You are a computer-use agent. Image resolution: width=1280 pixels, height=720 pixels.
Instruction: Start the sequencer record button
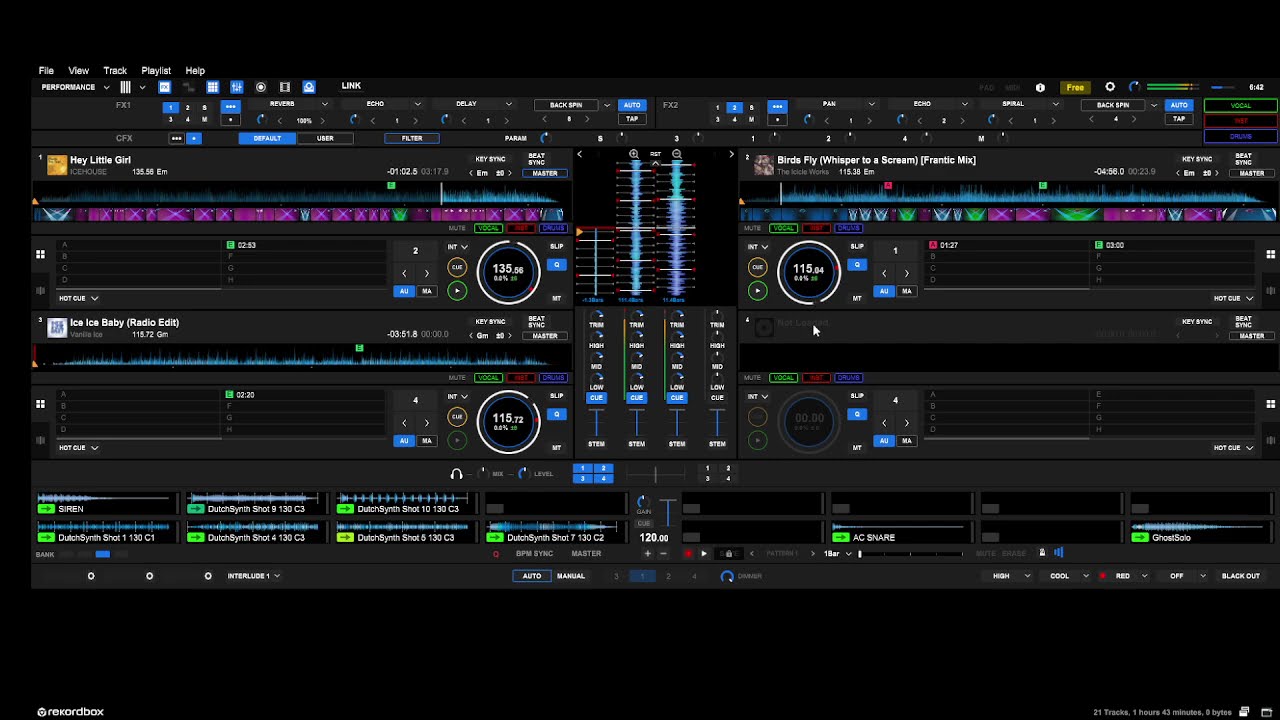coord(688,553)
